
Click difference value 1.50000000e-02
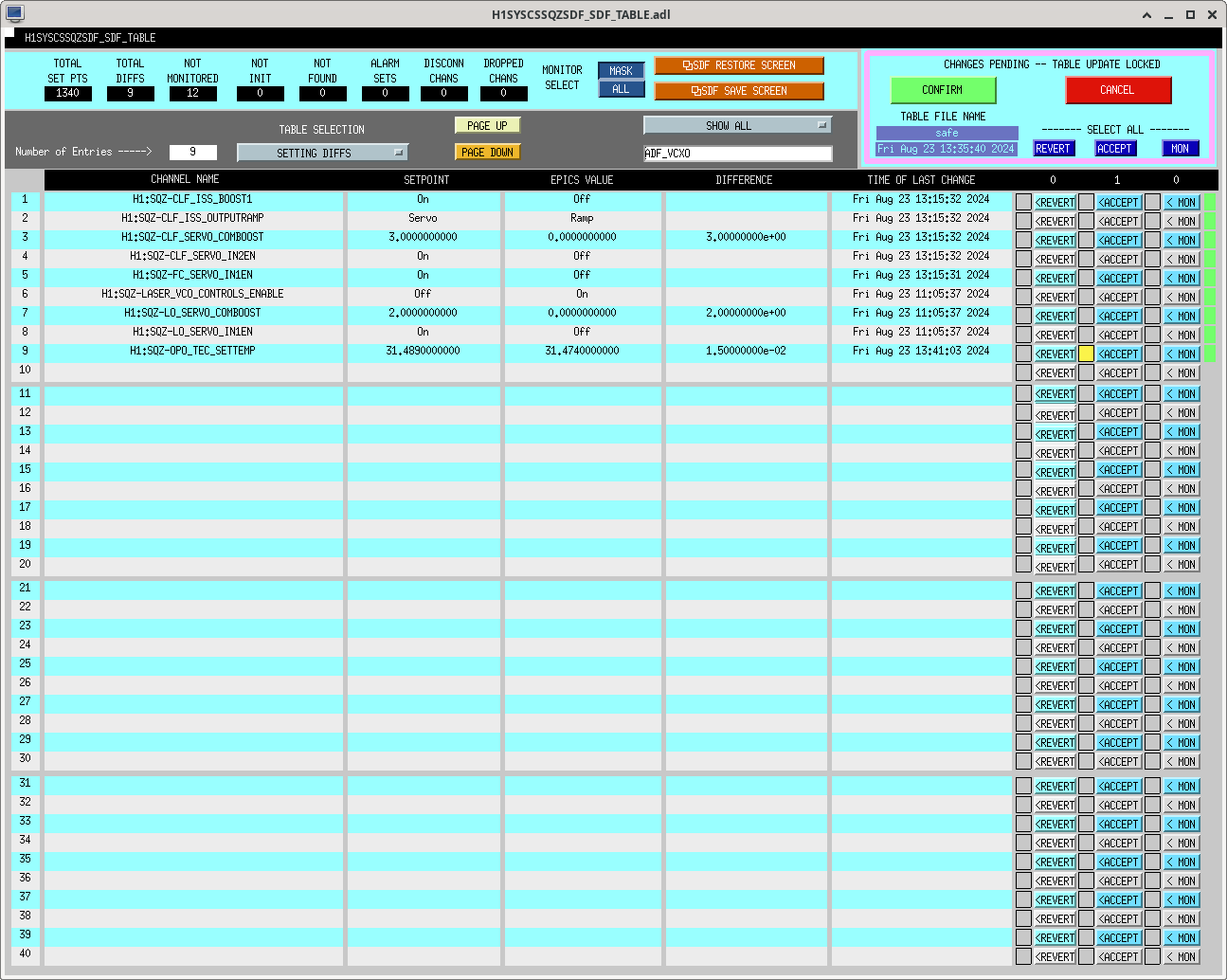tap(746, 351)
